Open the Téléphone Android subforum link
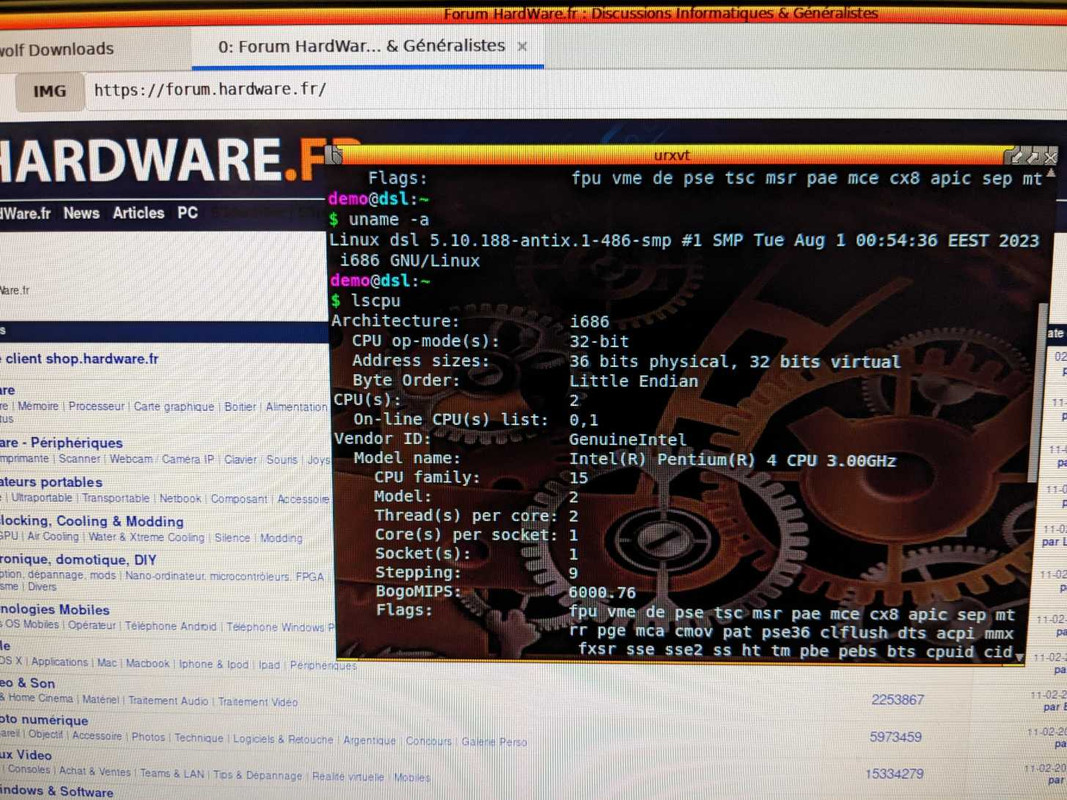 pyautogui.click(x=170, y=626)
